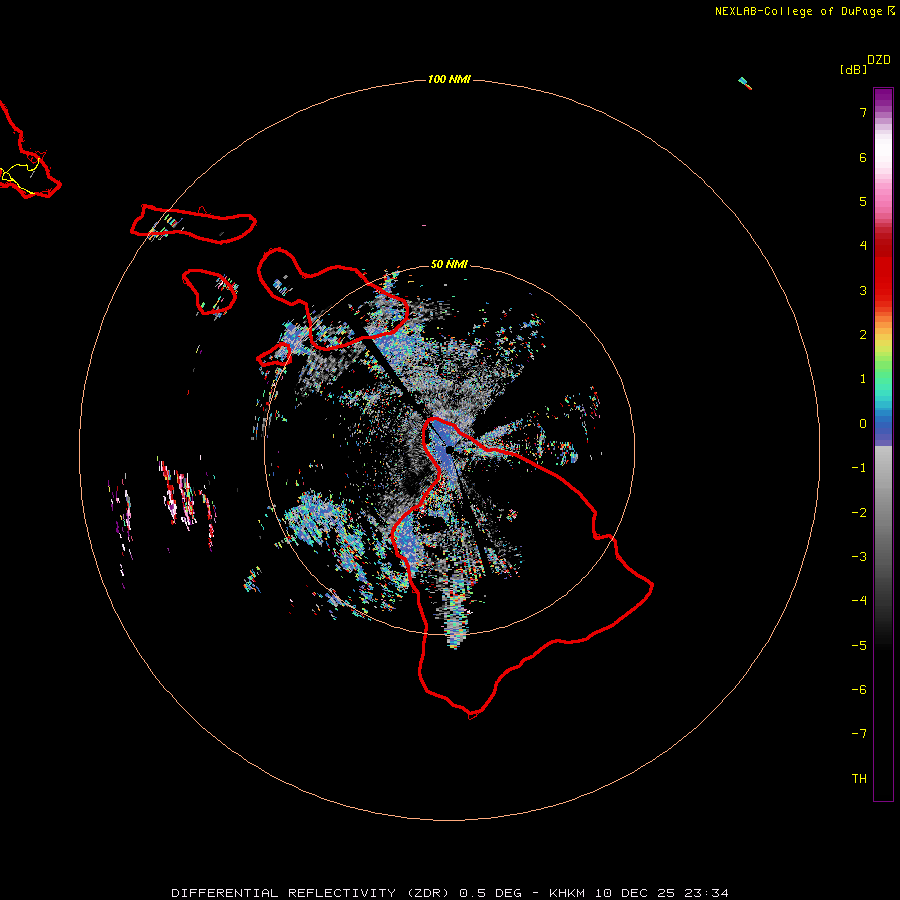Click the -4 value on the color scale

click(x=859, y=601)
